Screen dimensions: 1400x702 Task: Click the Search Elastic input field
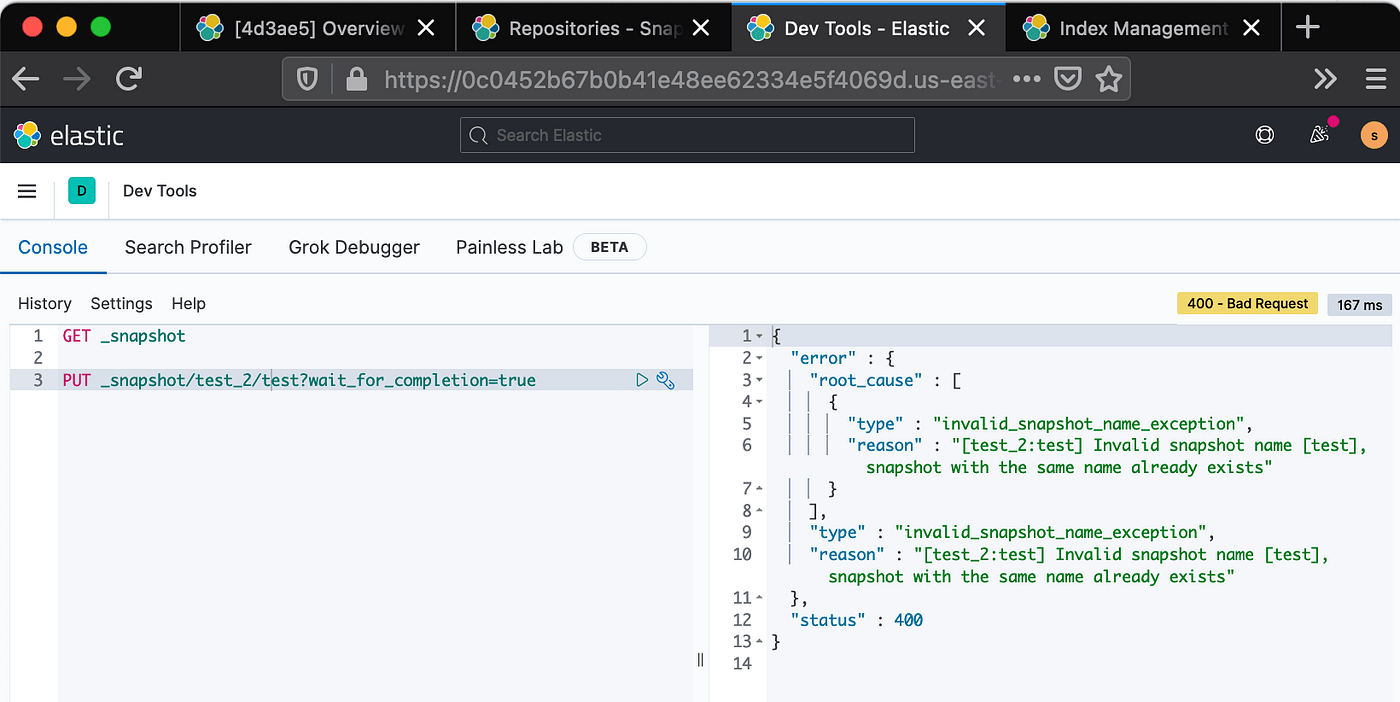(687, 134)
